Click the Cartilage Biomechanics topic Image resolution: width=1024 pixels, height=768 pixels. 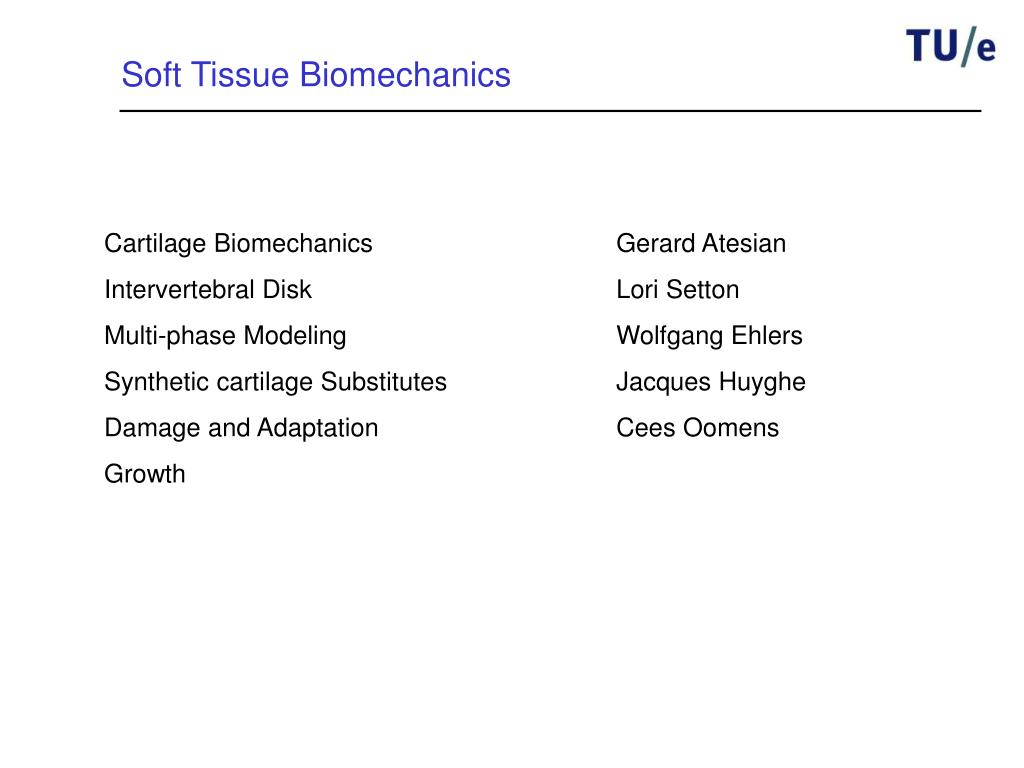click(238, 244)
